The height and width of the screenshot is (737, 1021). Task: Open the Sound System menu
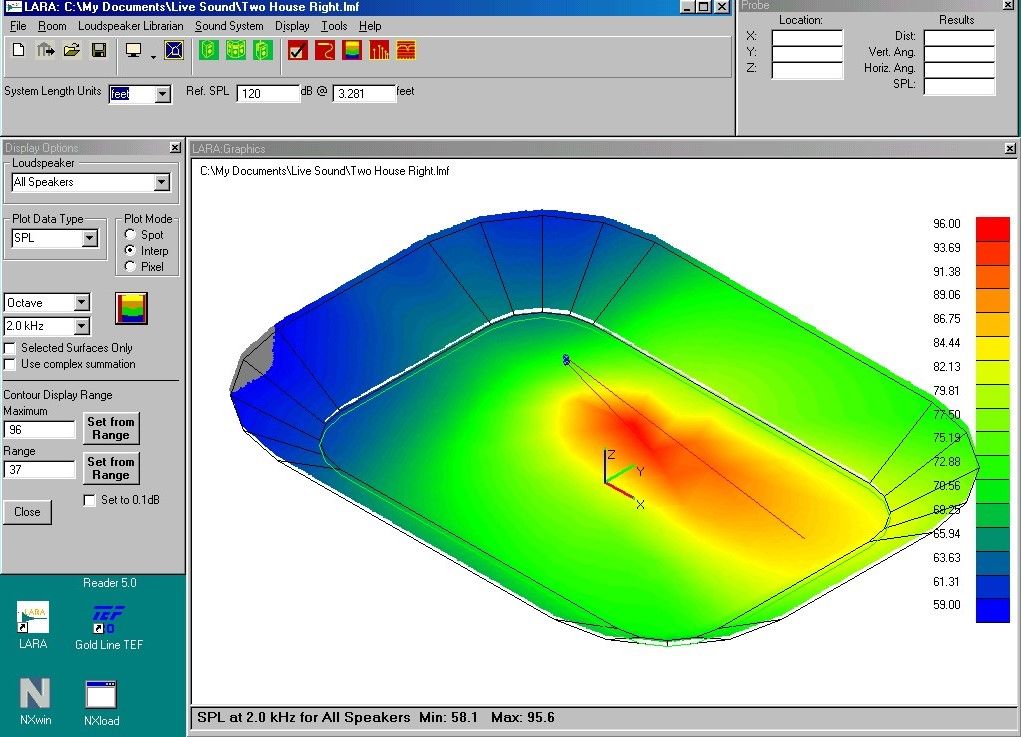click(229, 26)
